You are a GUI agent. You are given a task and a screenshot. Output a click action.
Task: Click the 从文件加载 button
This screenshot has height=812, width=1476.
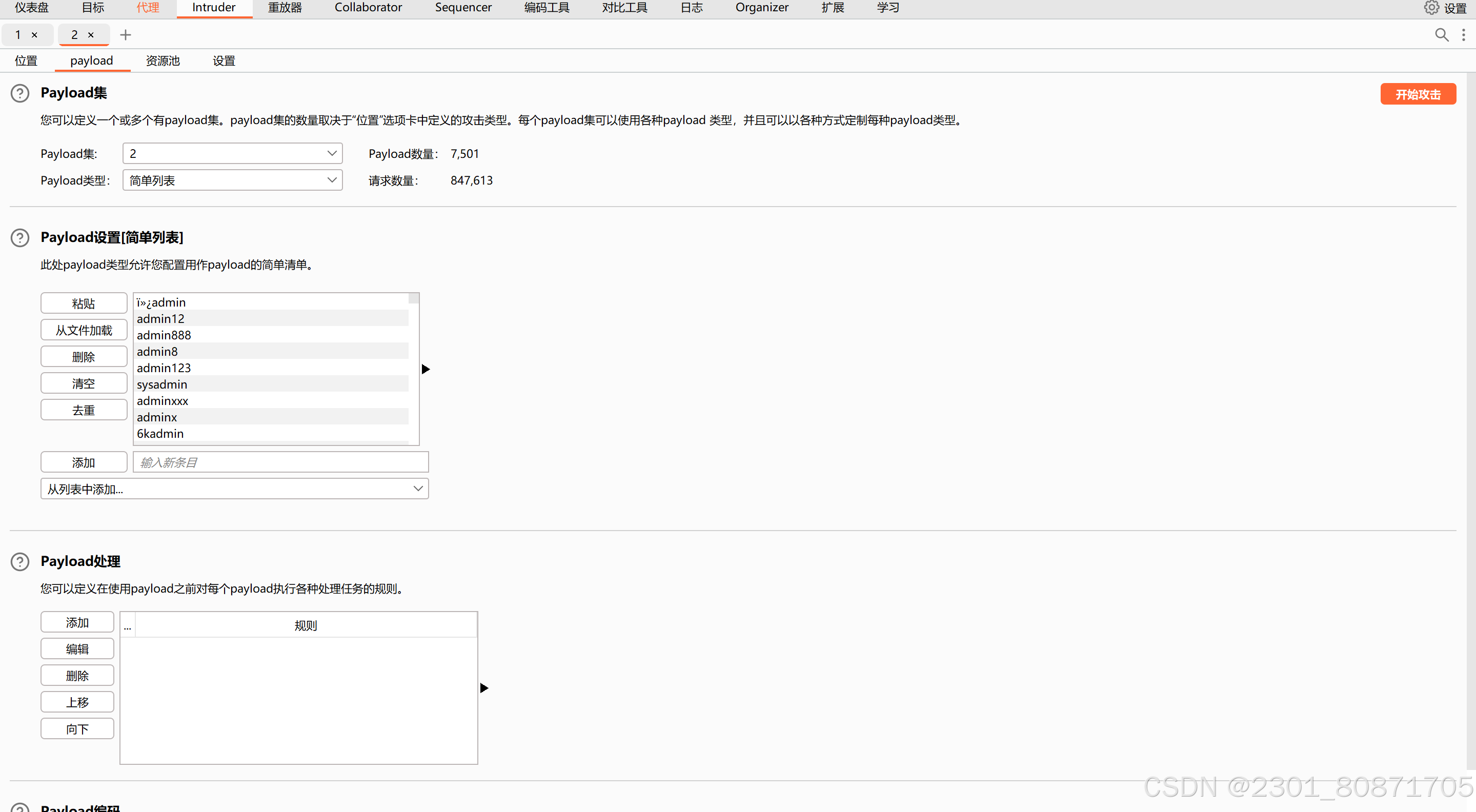[84, 330]
